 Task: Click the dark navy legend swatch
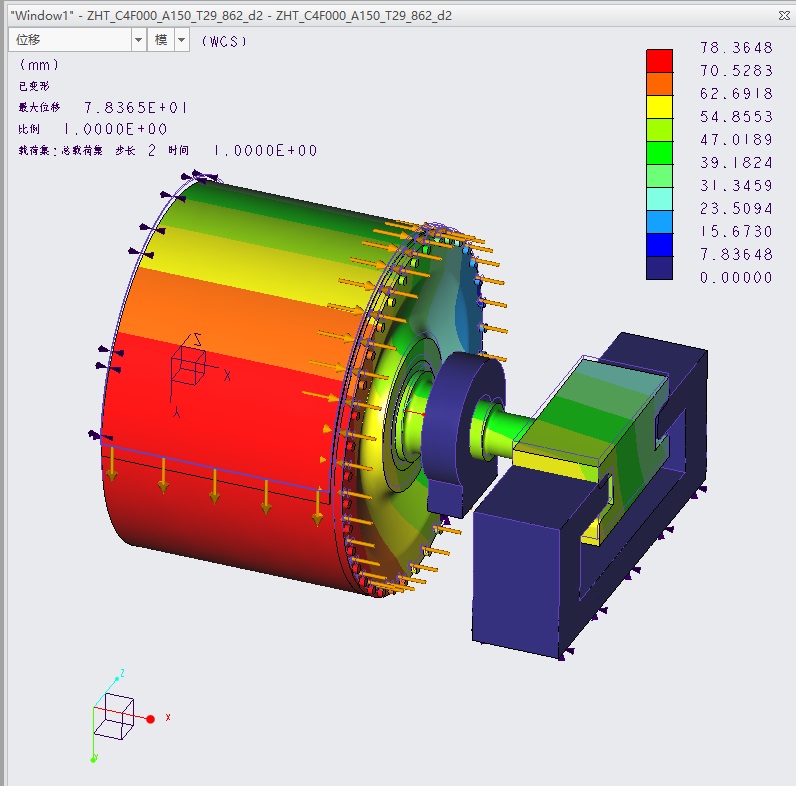pos(659,268)
